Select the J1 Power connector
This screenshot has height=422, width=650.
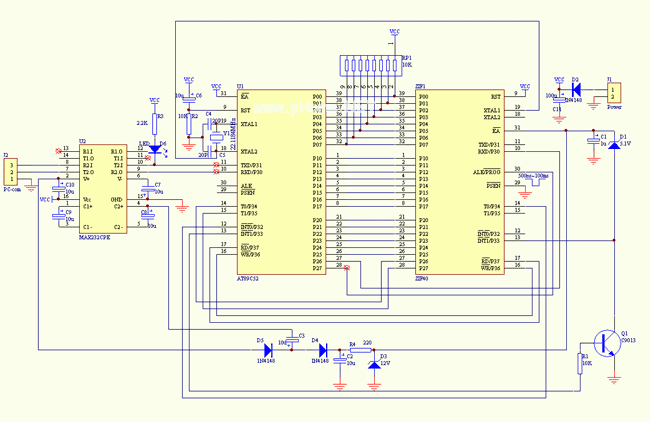click(x=613, y=93)
